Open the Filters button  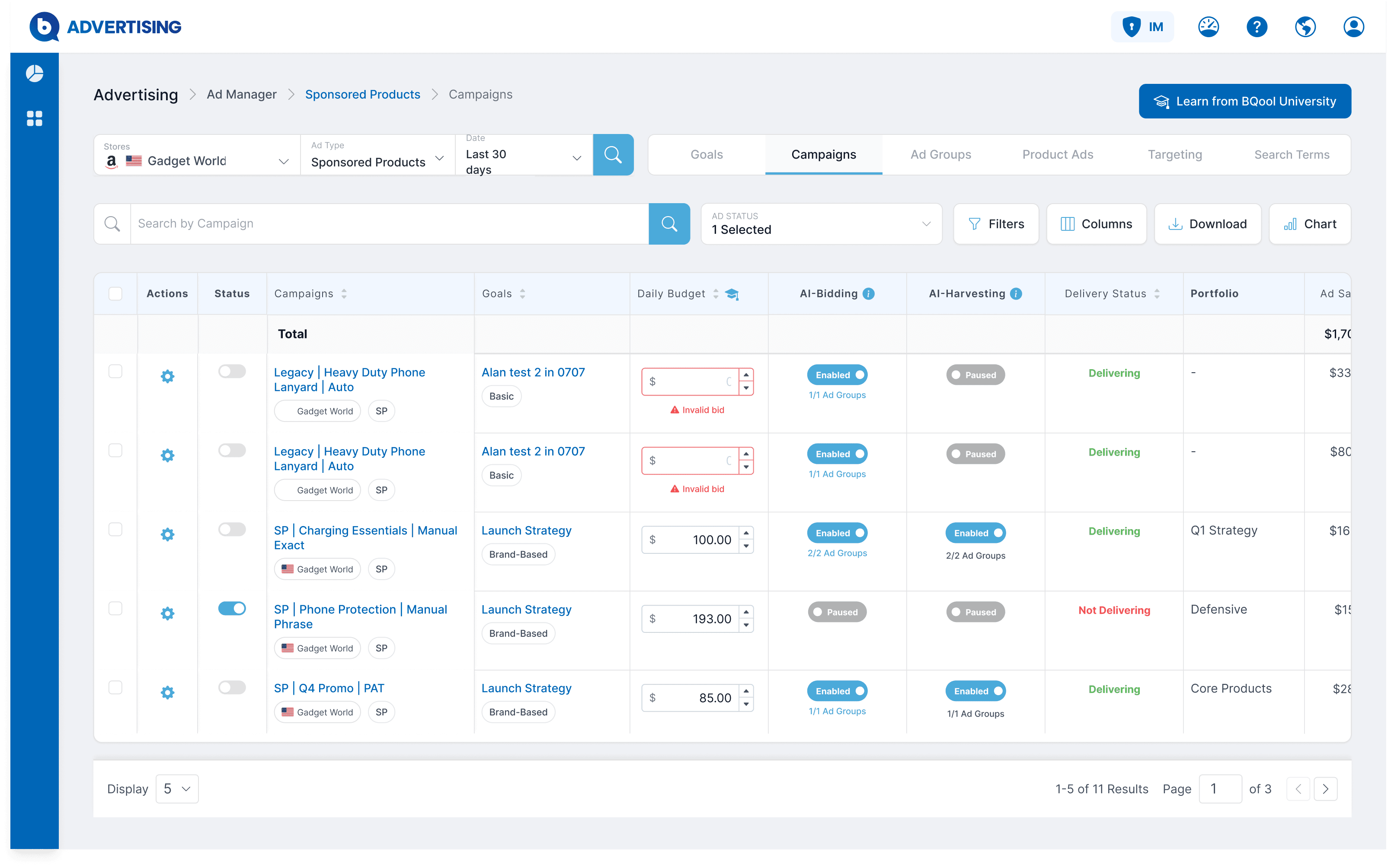[x=996, y=223]
